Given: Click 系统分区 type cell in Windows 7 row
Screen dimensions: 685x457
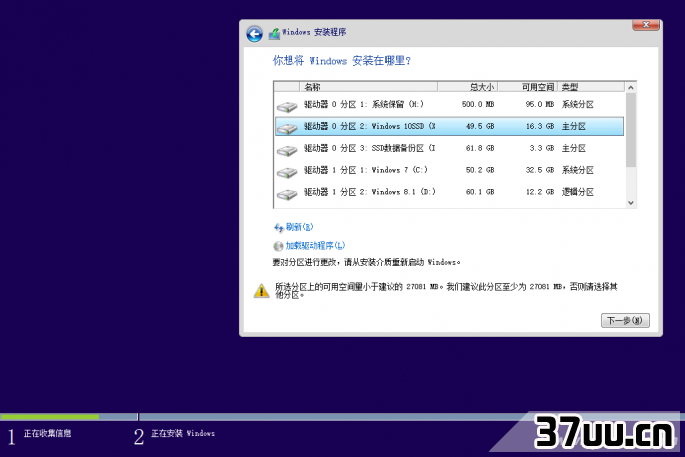Looking at the screenshot, I should pos(578,170).
